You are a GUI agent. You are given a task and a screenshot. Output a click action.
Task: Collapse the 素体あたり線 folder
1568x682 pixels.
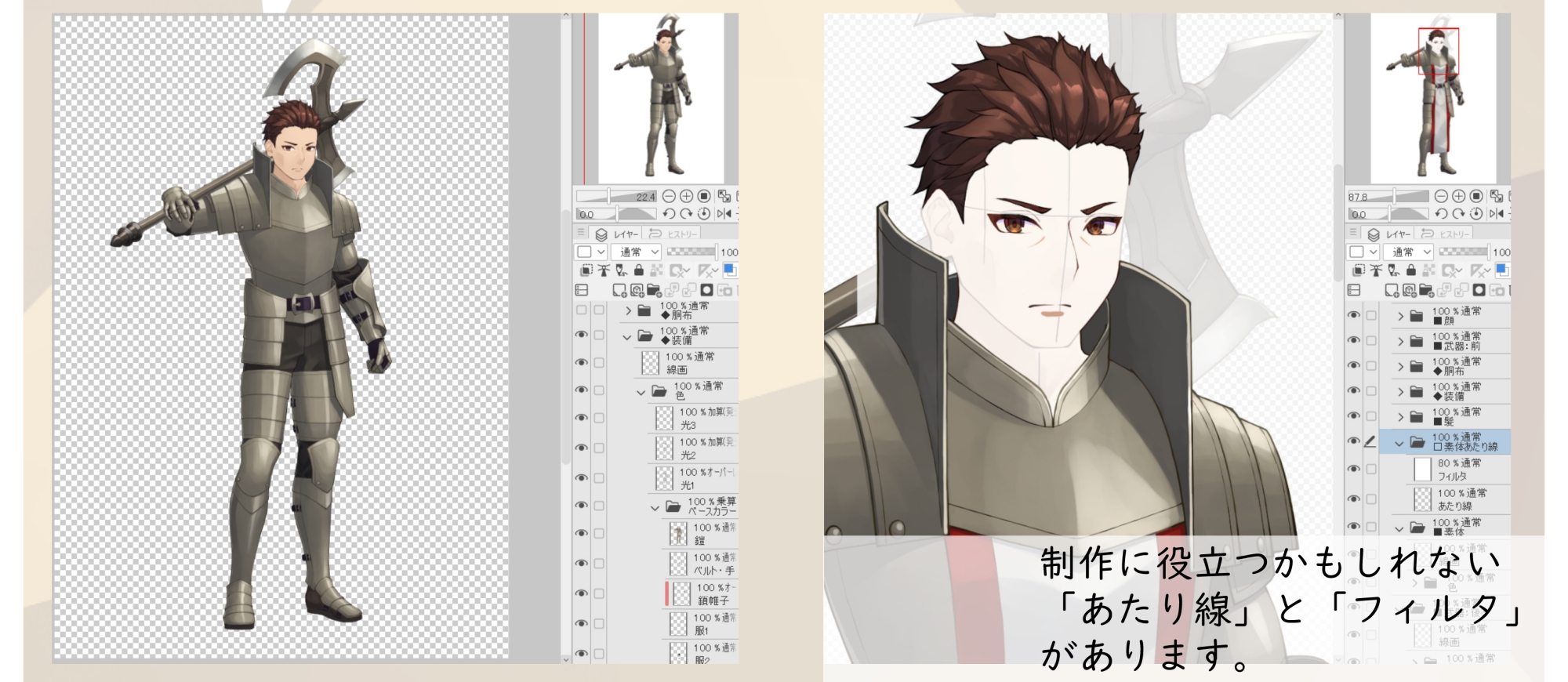point(1399,443)
